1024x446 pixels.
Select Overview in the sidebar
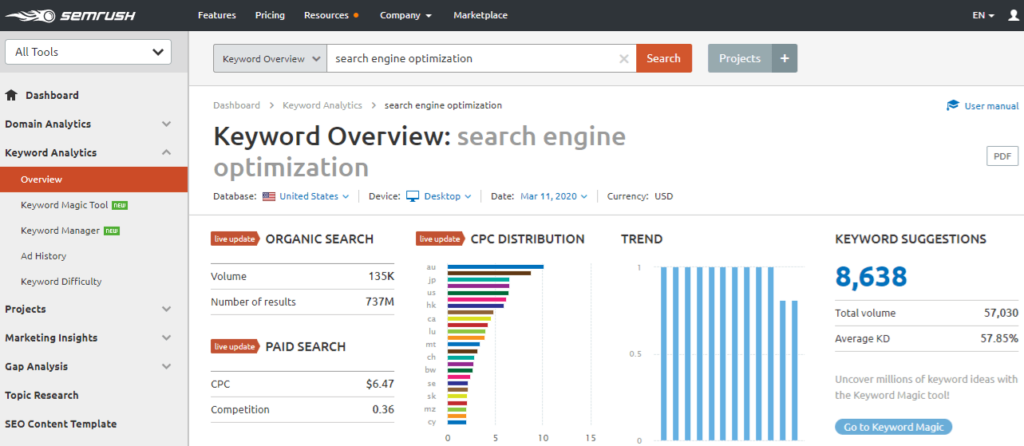point(93,179)
